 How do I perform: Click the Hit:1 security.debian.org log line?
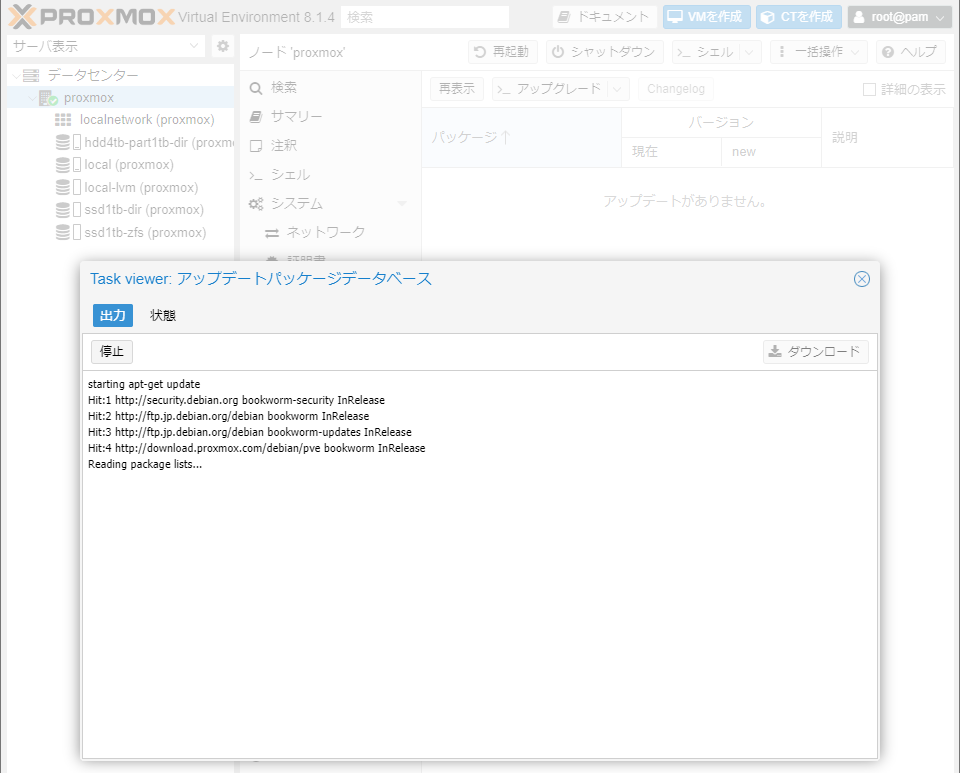click(236, 400)
